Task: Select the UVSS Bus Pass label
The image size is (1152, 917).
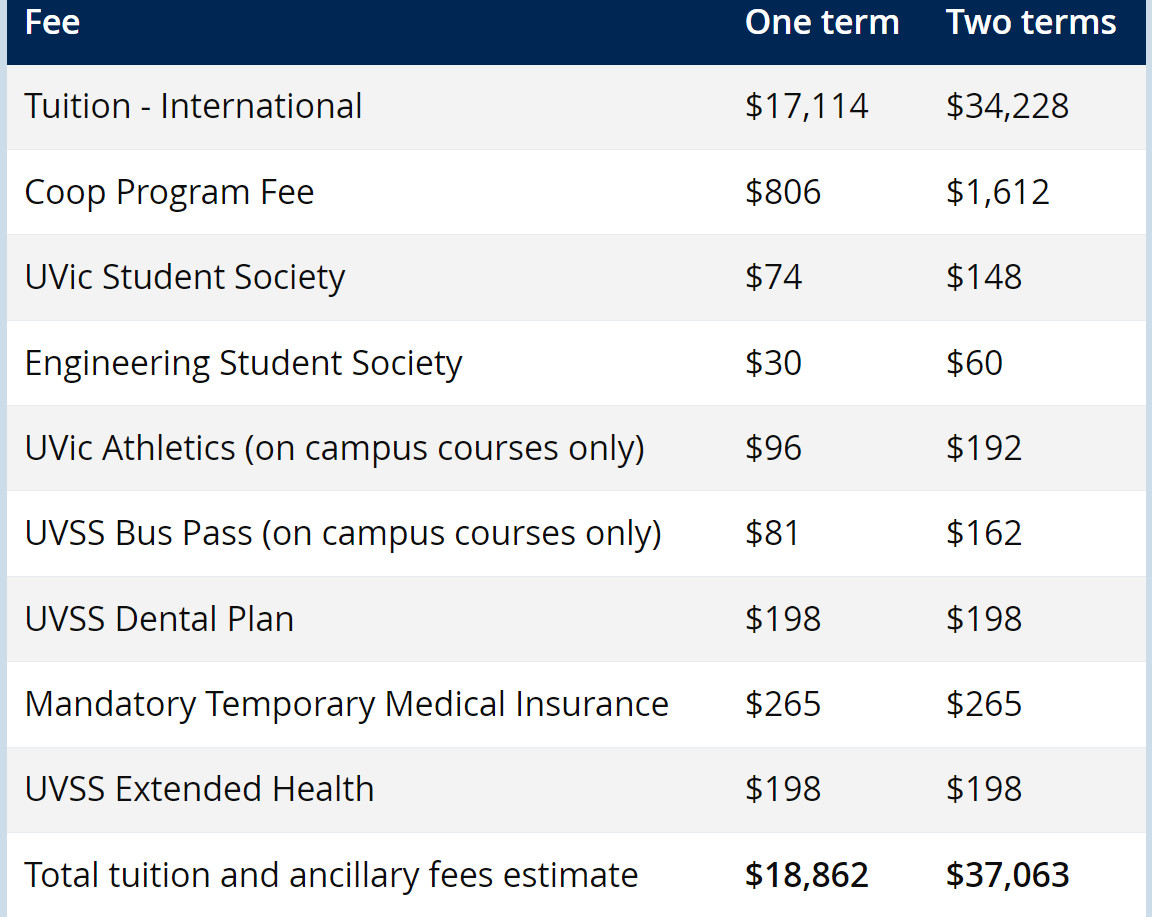Action: (343, 533)
